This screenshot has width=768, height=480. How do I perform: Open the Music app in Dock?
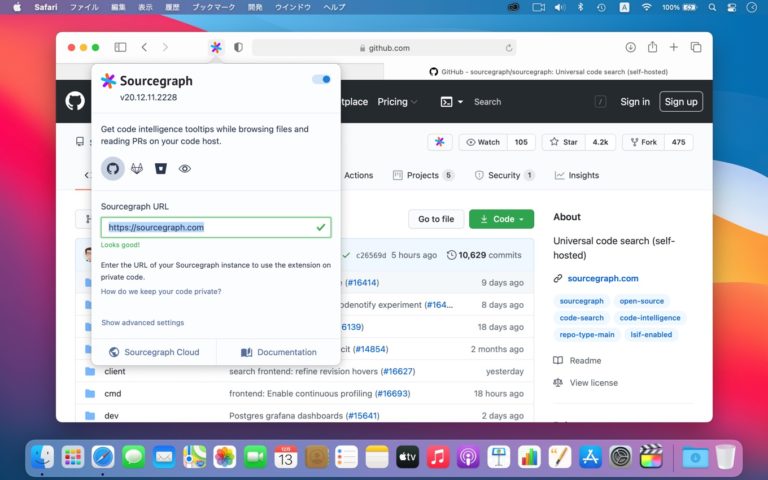(x=438, y=457)
